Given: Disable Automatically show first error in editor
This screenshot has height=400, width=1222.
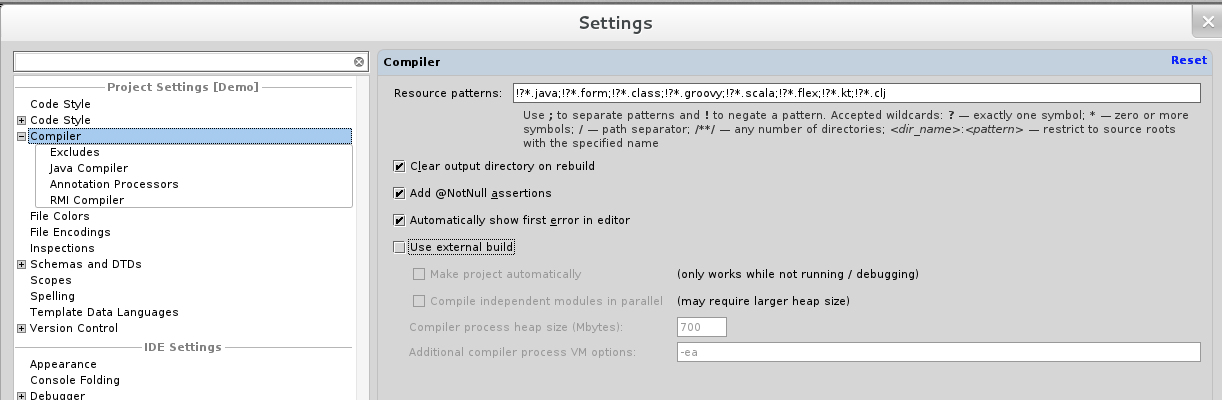Looking at the screenshot, I should point(400,220).
